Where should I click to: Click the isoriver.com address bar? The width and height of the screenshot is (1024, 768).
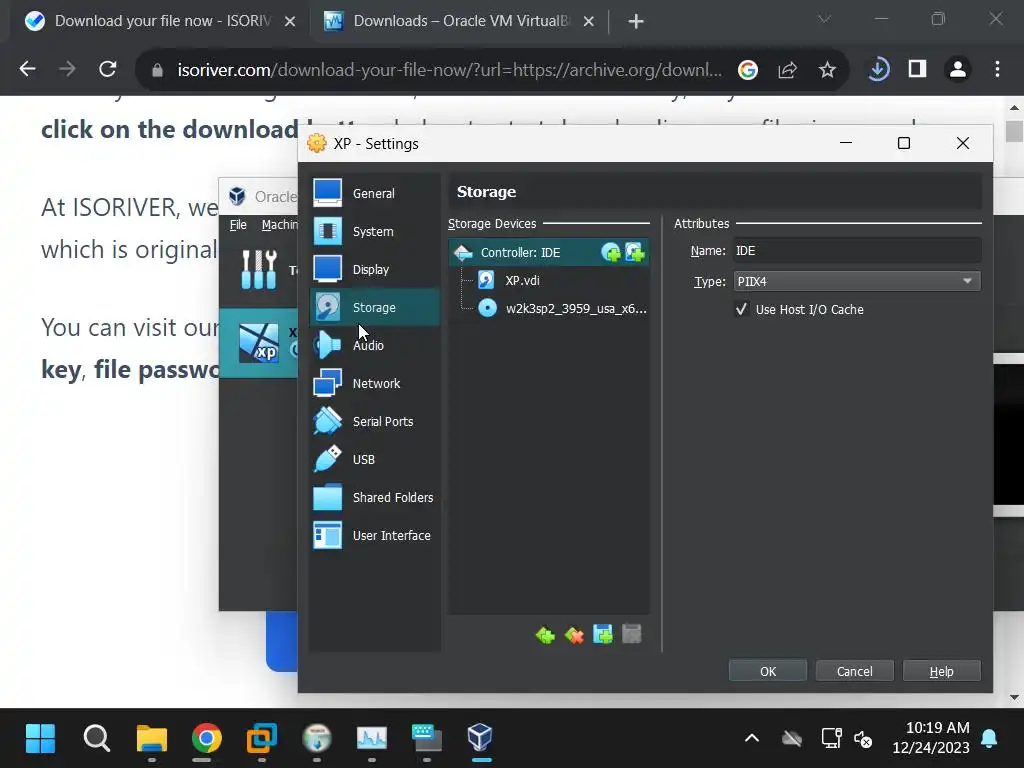[x=449, y=69]
